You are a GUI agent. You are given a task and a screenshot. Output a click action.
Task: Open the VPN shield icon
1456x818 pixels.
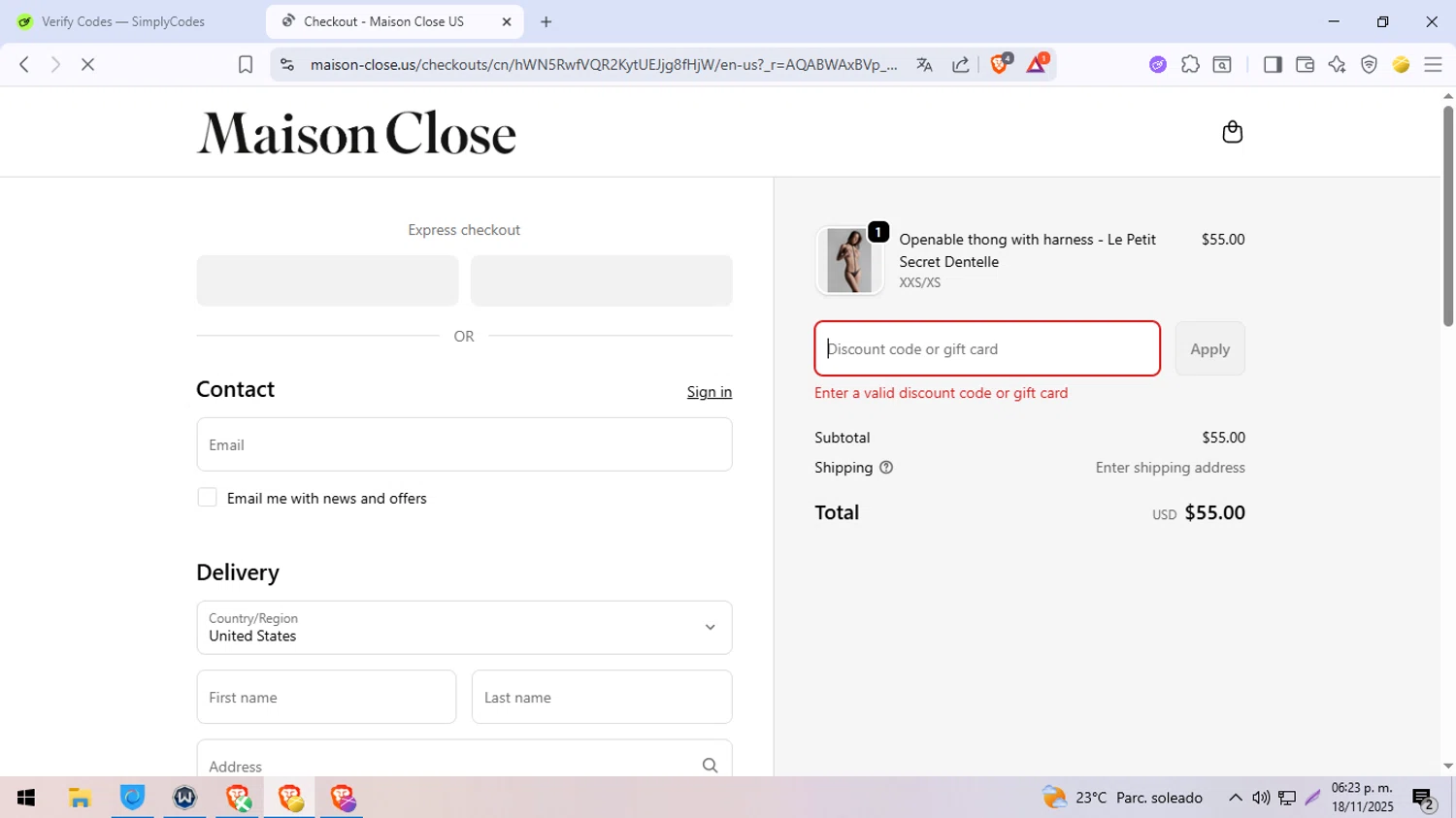[x=1369, y=64]
